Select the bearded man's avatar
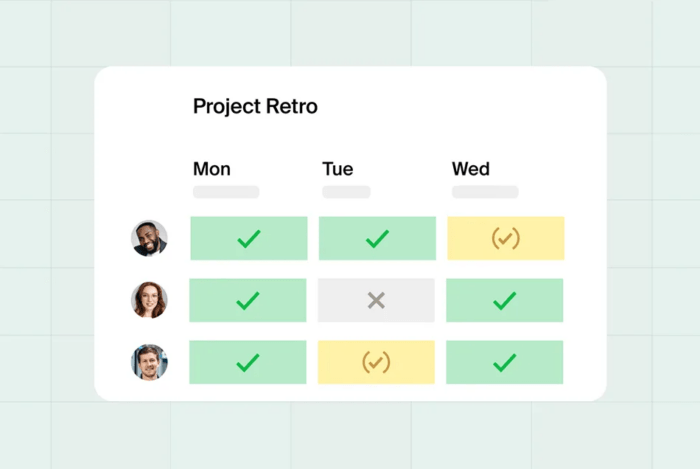Image resolution: width=700 pixels, height=469 pixels. pos(150,239)
